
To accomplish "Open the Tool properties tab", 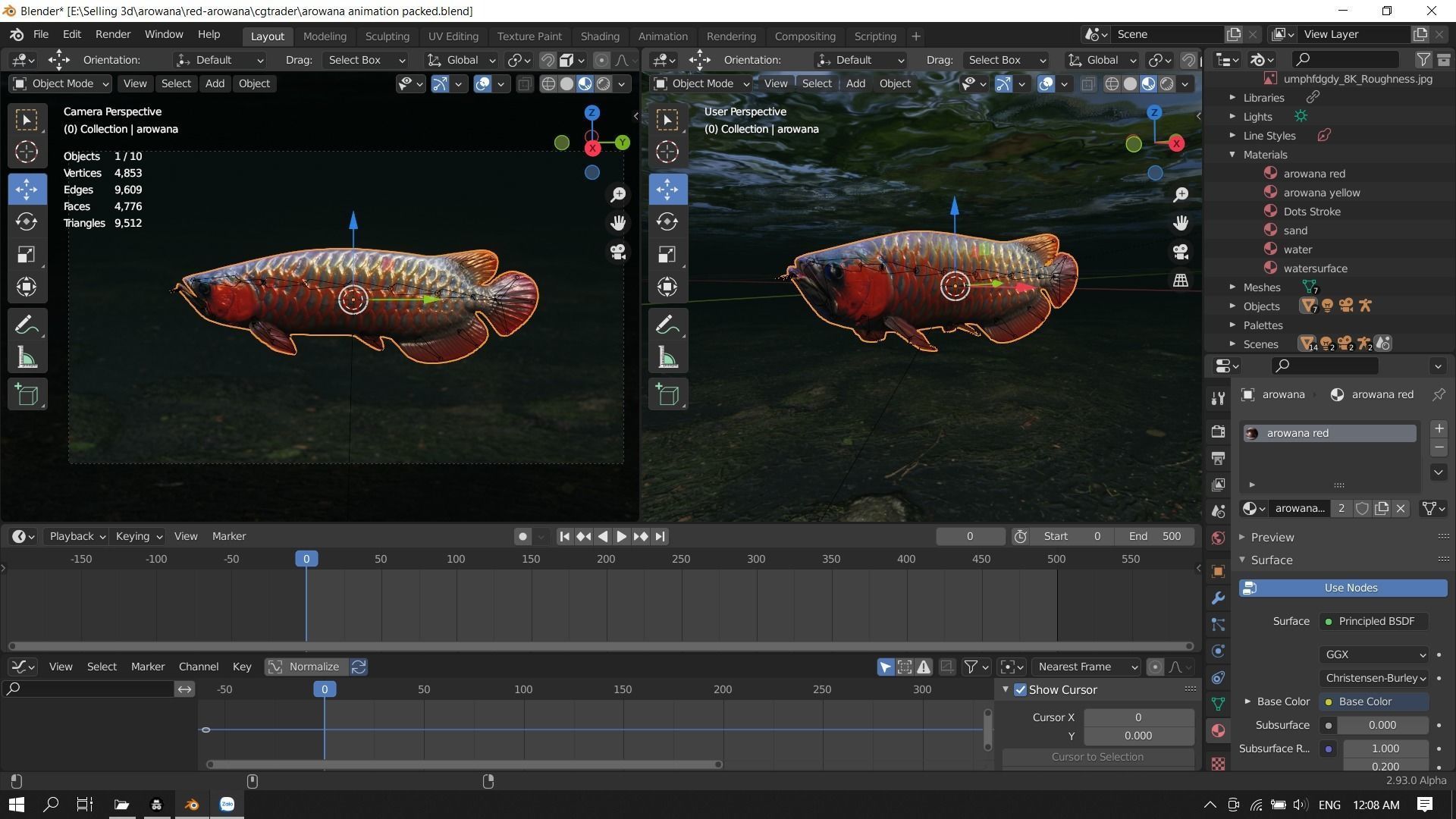I will 1218,398.
